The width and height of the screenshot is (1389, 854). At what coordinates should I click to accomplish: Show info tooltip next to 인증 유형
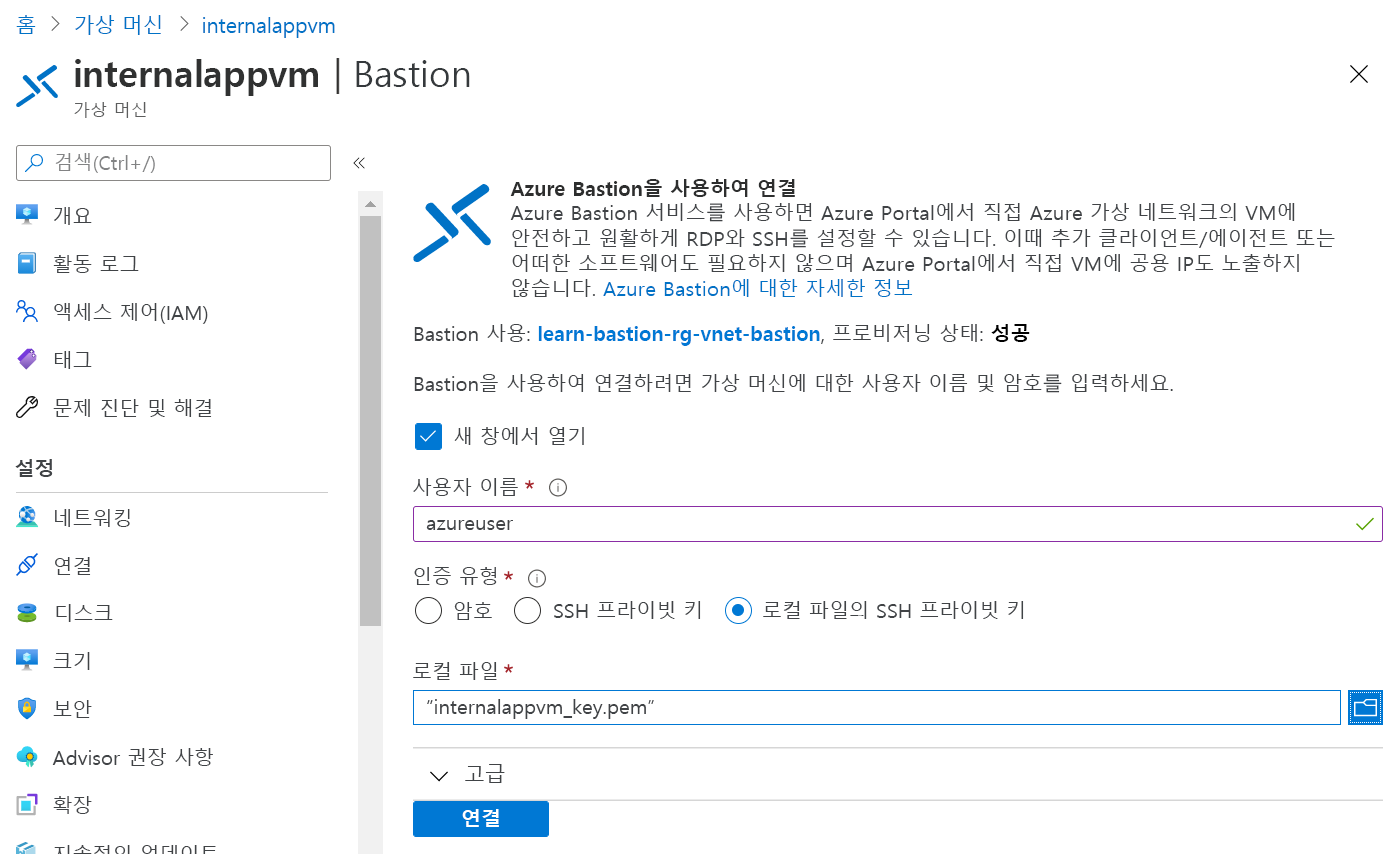pos(537,578)
